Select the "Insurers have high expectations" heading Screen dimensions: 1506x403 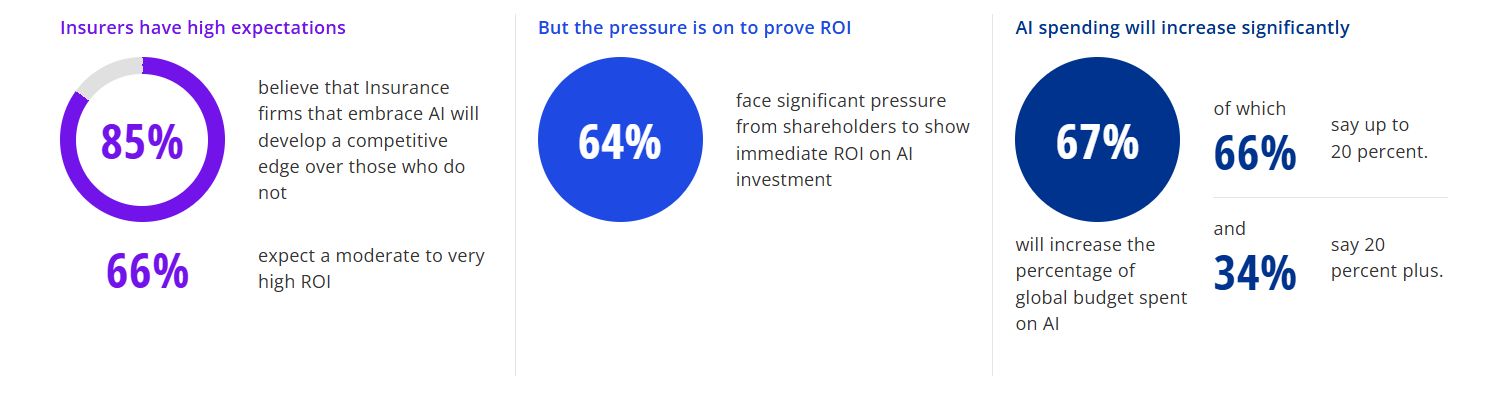point(203,28)
